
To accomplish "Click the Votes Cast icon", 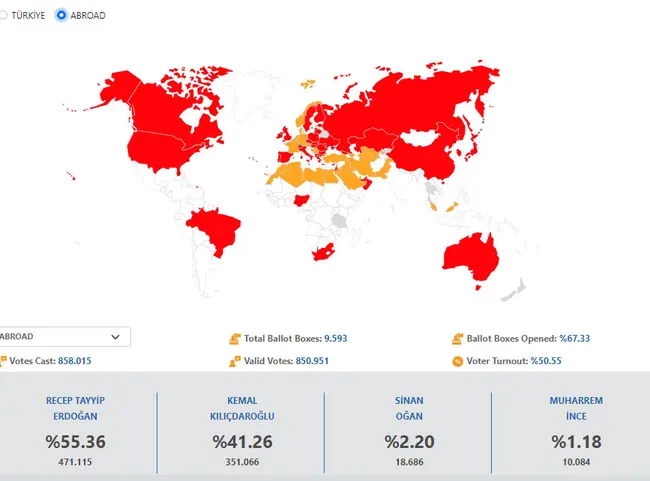I will click(x=3, y=360).
